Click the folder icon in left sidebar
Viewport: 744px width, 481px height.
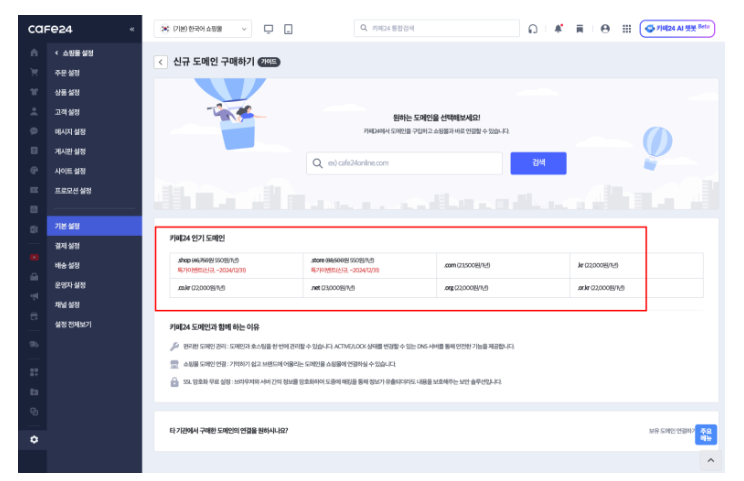pyautogui.click(x=34, y=392)
